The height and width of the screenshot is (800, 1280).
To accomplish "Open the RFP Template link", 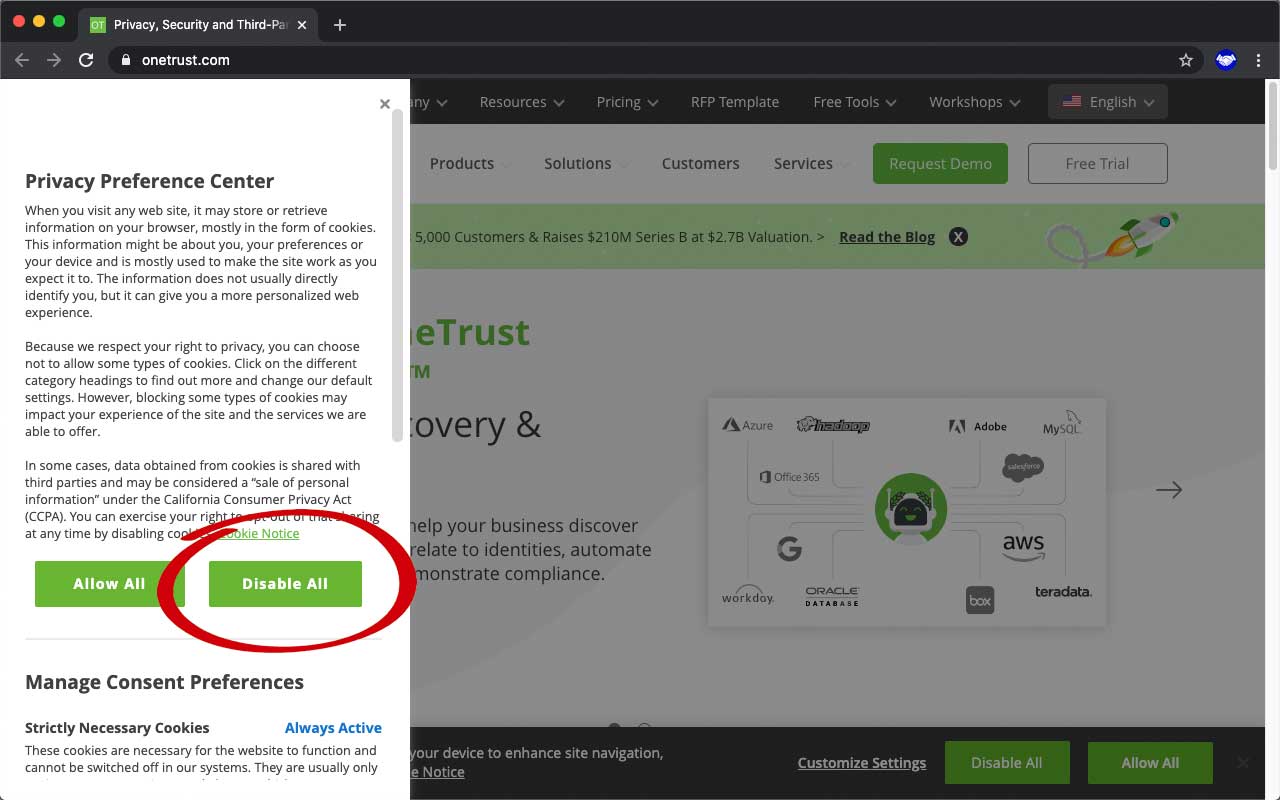I will pos(735,102).
